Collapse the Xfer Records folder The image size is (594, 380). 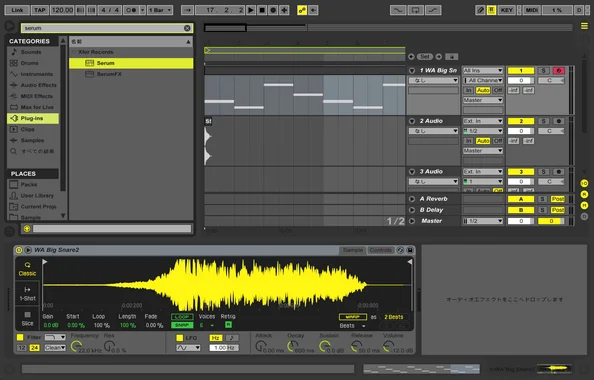tap(74, 52)
